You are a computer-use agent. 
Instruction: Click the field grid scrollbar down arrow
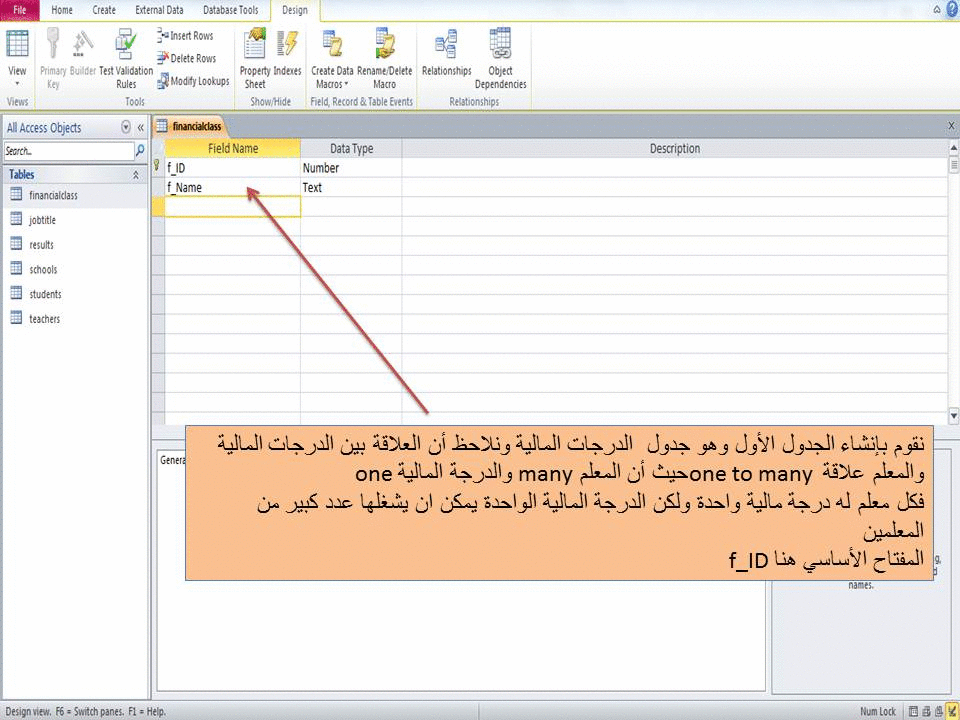(x=953, y=416)
